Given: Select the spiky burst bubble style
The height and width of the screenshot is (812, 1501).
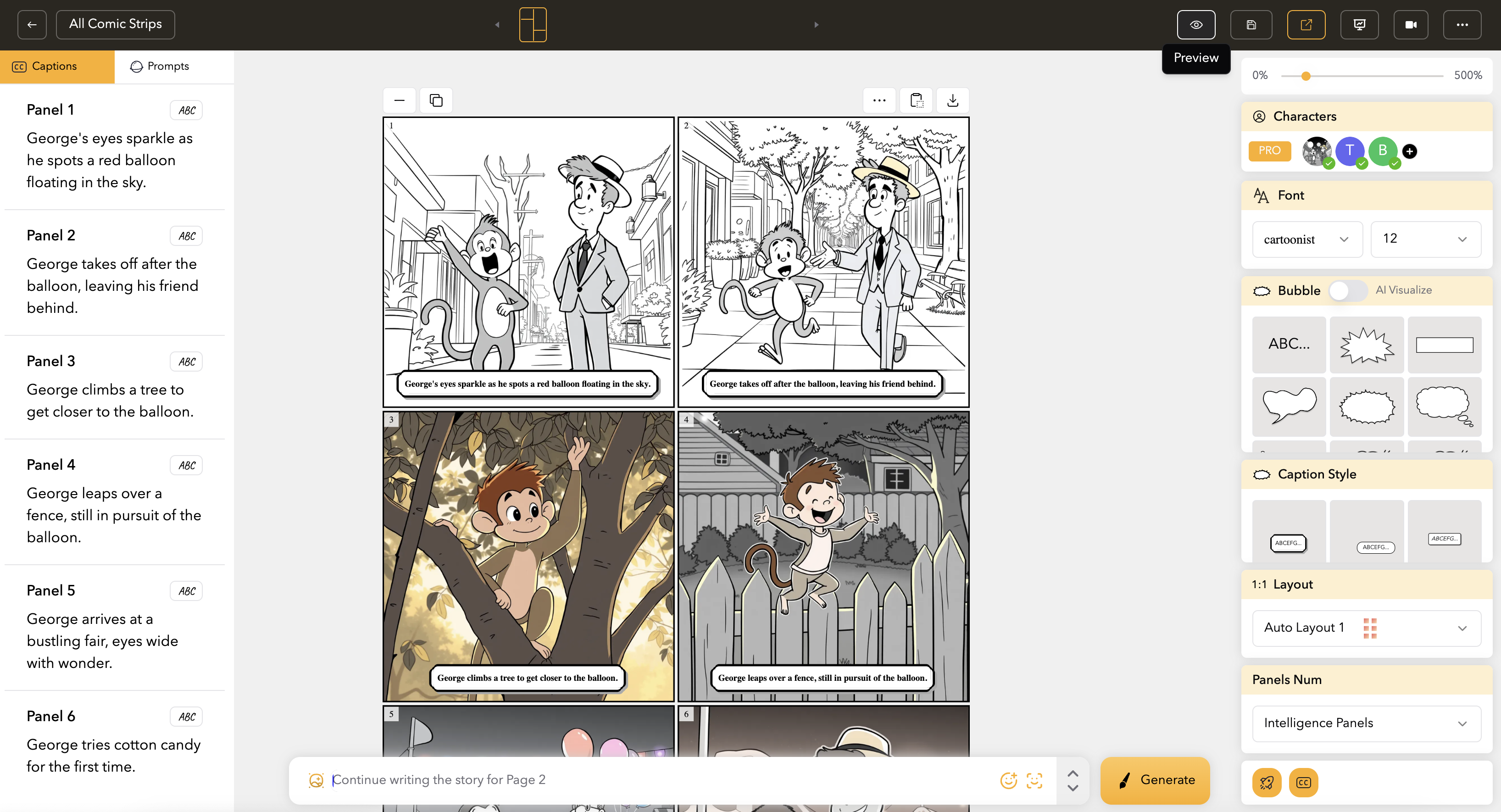Looking at the screenshot, I should [1367, 345].
